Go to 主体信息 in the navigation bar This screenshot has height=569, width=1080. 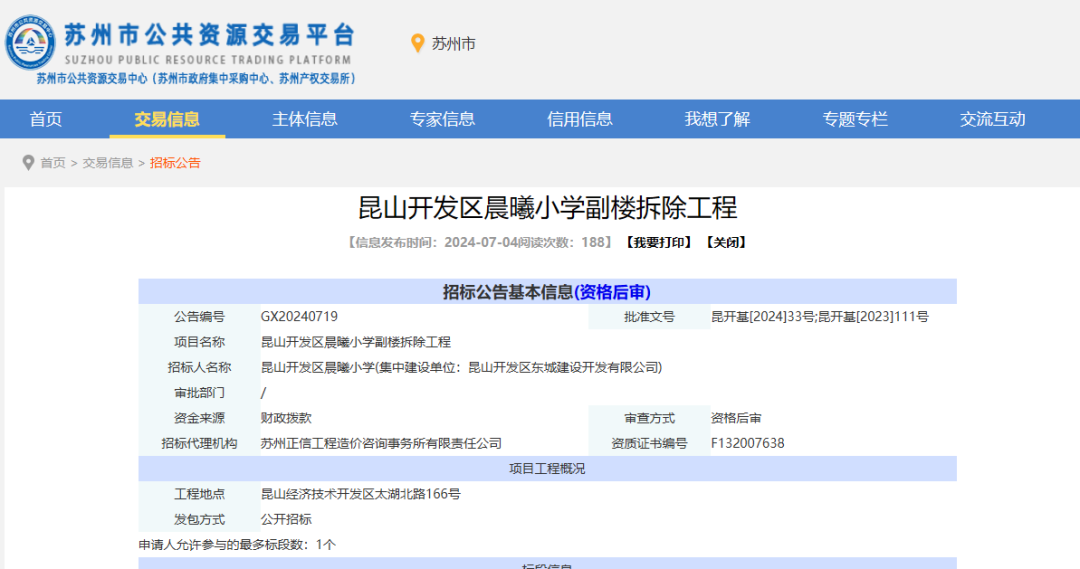coord(305,119)
